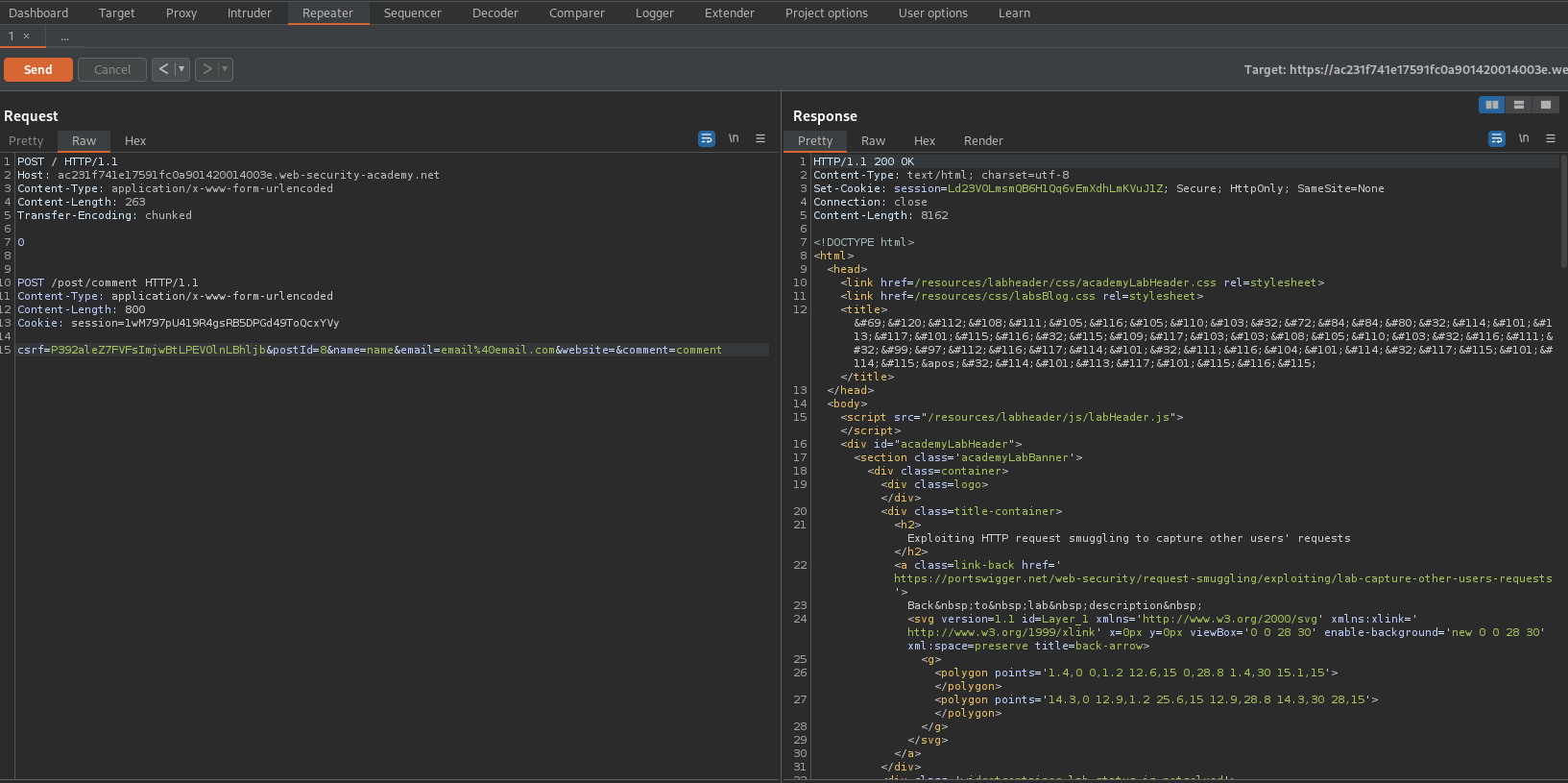Click the Response panel vertical scrollbar
Screen dimensions: 1568x783
pos(1563,211)
